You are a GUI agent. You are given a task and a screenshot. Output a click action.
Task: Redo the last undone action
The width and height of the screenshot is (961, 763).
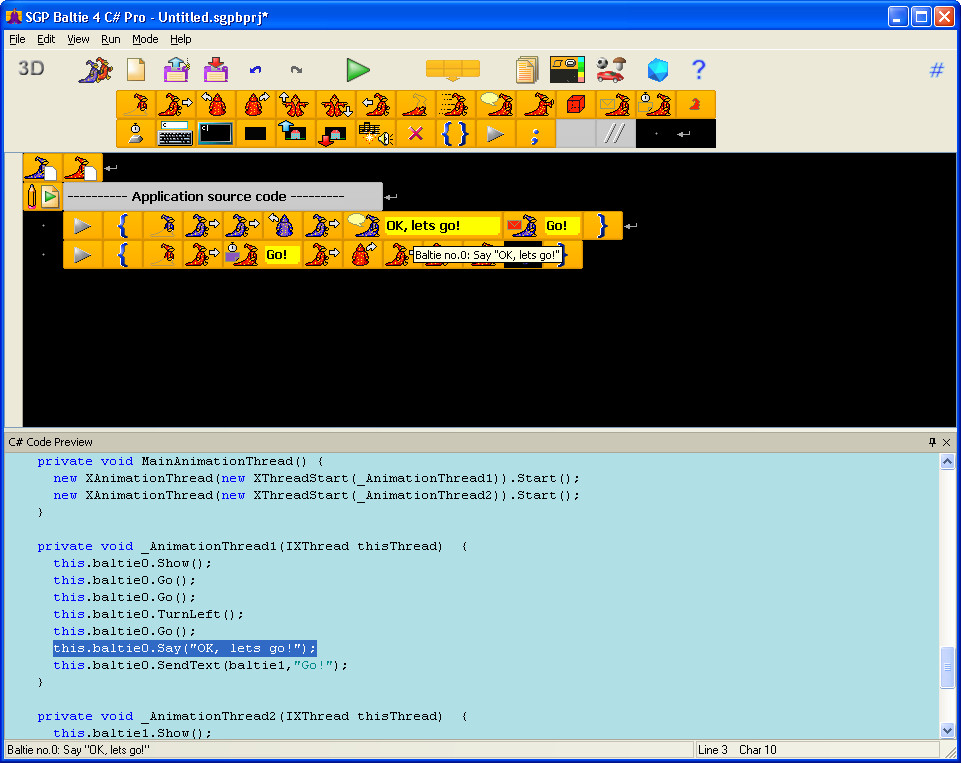(297, 70)
